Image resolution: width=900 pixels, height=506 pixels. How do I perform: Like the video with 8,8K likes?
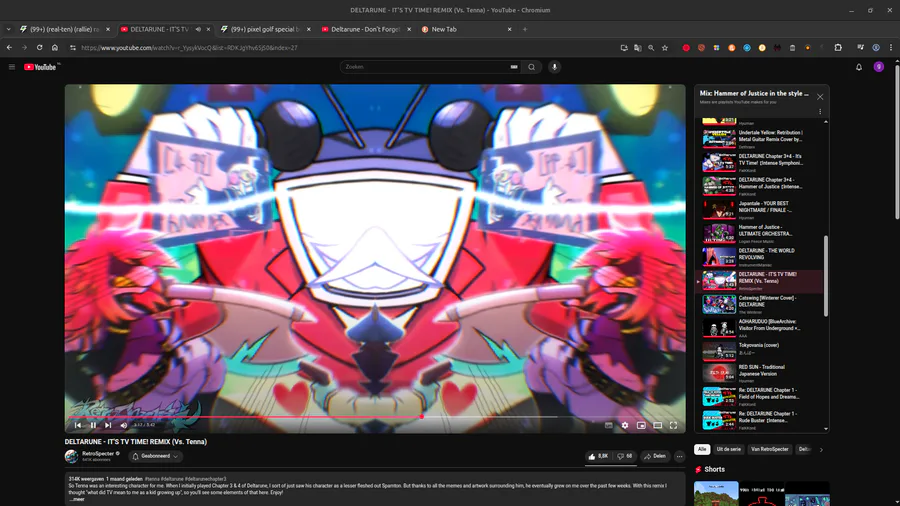(598, 456)
